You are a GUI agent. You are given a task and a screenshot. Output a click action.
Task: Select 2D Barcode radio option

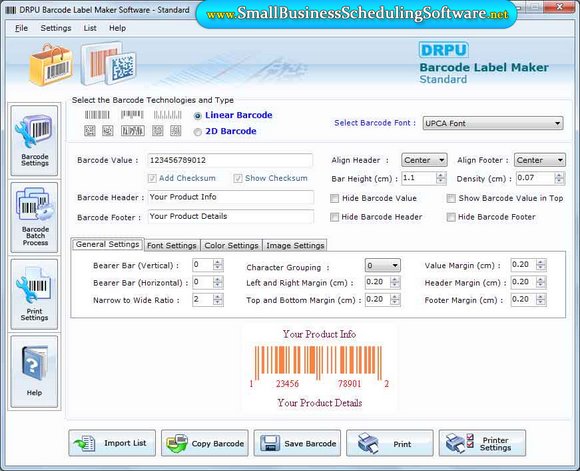click(198, 132)
